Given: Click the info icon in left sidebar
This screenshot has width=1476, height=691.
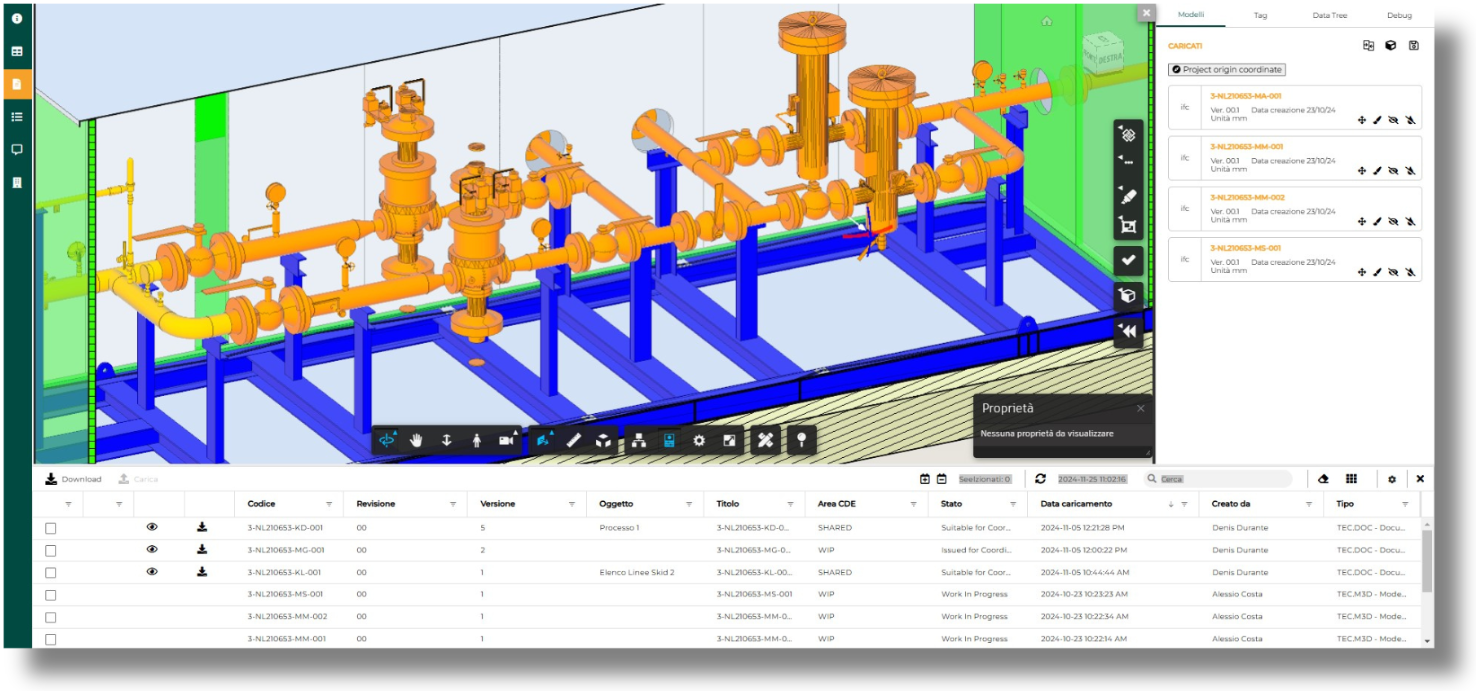Looking at the screenshot, I should click(x=16, y=18).
